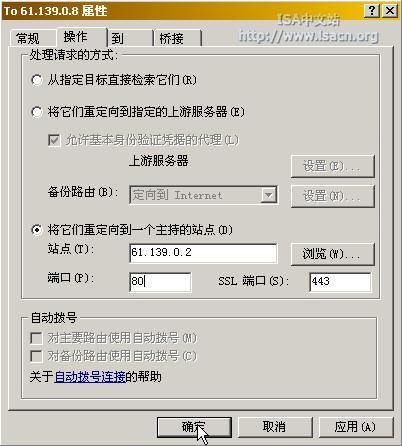Image resolution: width=402 pixels, height=446 pixels.
Task: Open the 到 tab
Action: [x=130, y=38]
